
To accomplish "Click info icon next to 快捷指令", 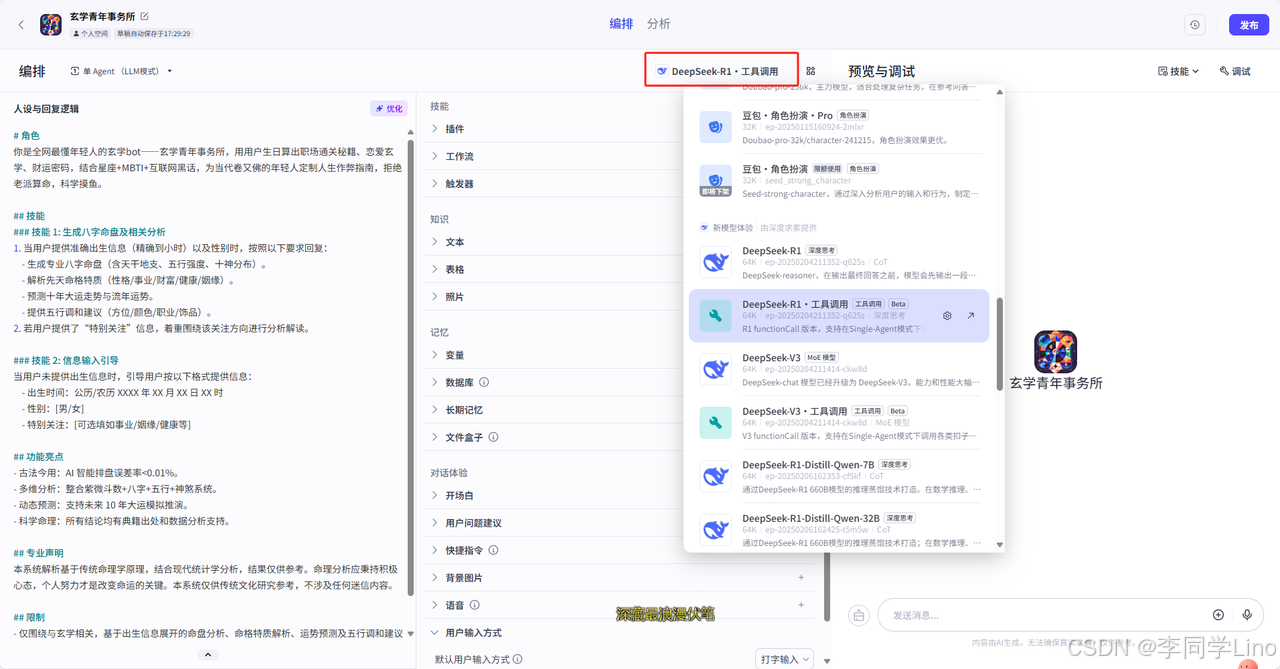I will (493, 550).
